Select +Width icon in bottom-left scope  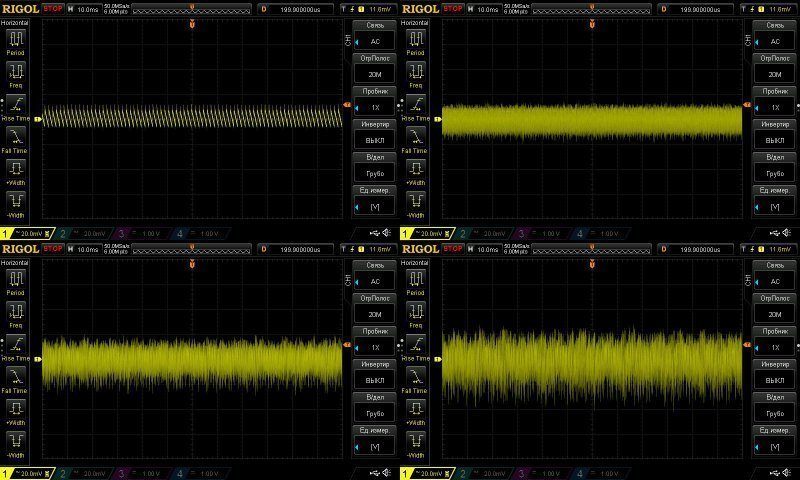click(x=16, y=409)
